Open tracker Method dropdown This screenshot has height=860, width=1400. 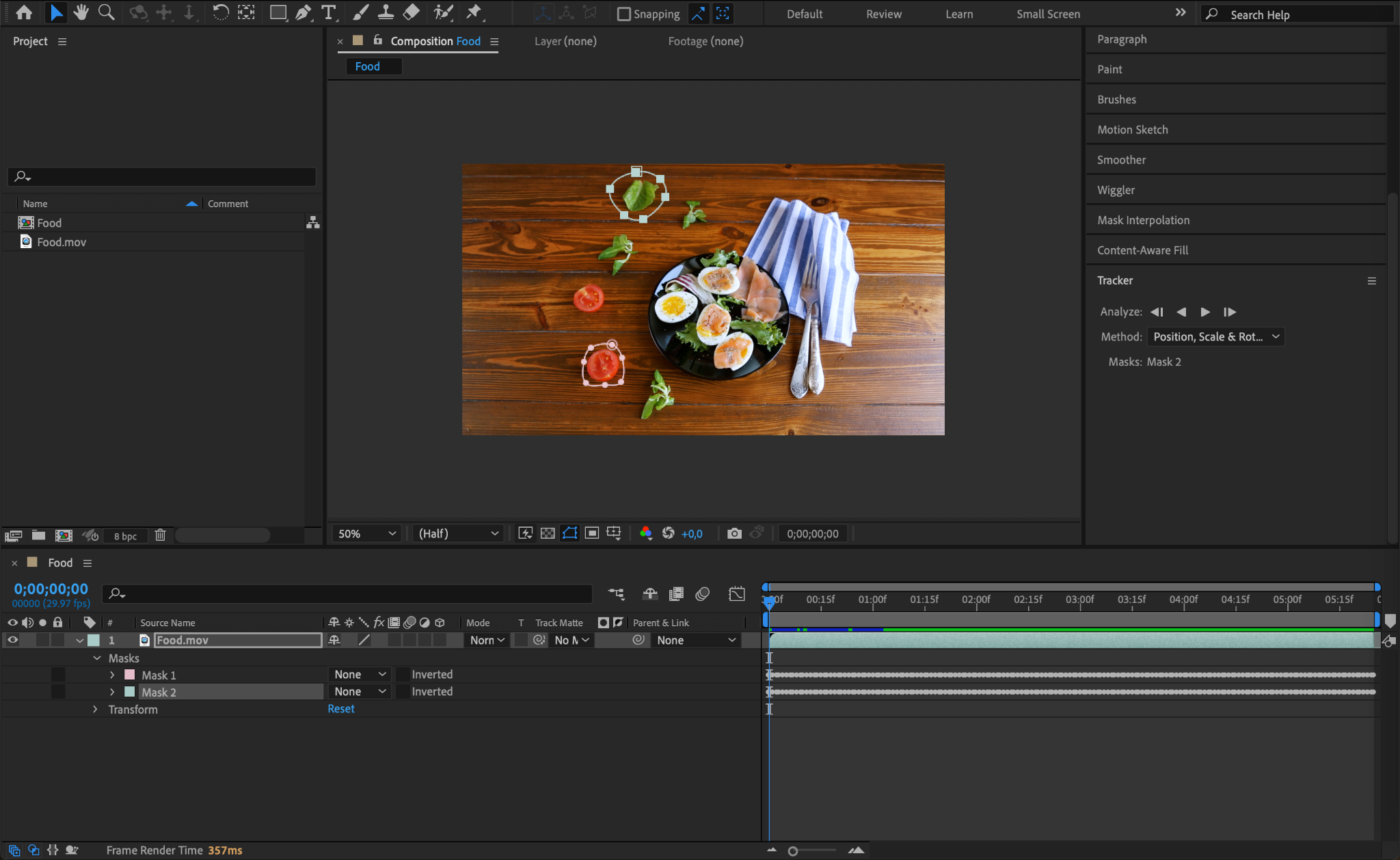click(1215, 336)
